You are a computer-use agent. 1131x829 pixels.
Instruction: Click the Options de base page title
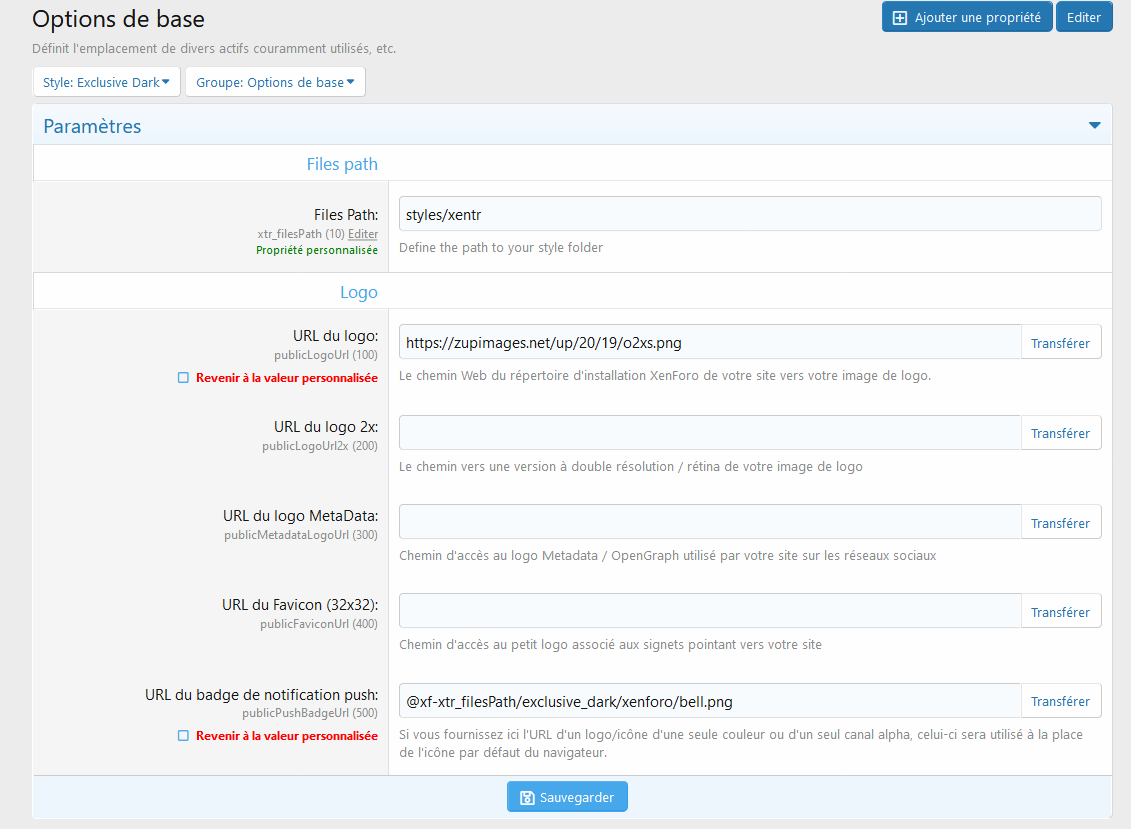(x=118, y=19)
